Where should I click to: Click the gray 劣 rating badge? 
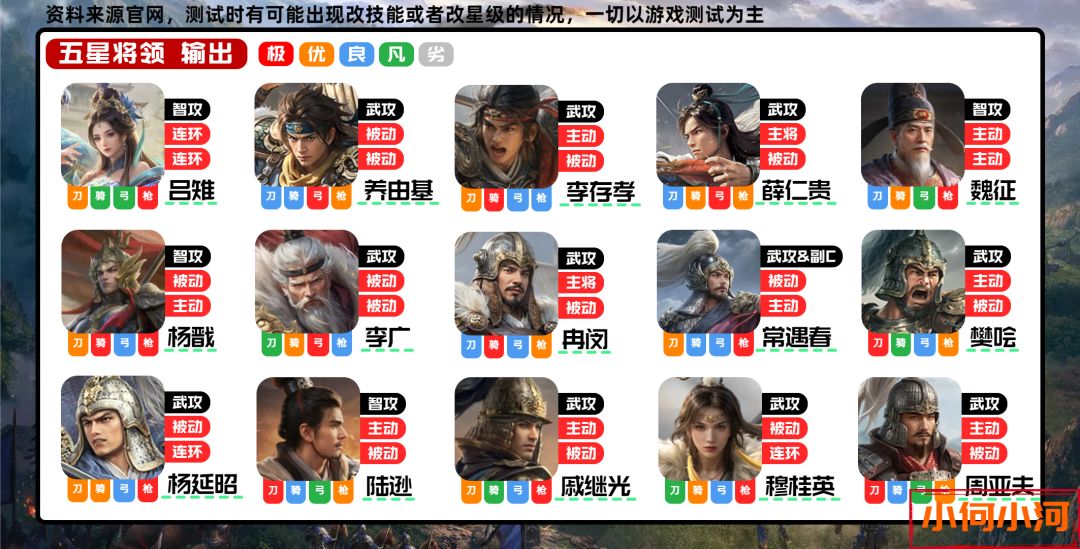coord(436,54)
